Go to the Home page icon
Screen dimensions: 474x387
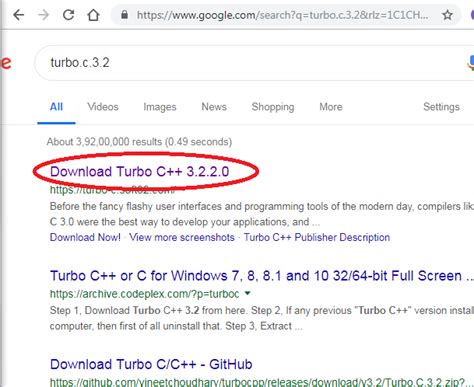tap(93, 15)
